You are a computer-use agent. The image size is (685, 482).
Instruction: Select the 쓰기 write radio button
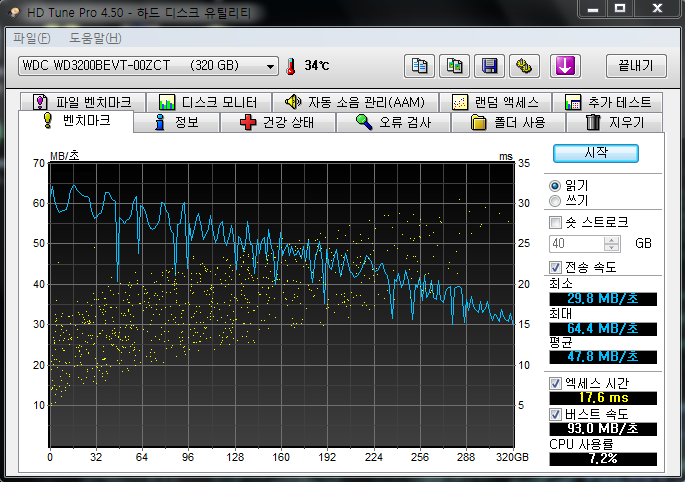[555, 201]
